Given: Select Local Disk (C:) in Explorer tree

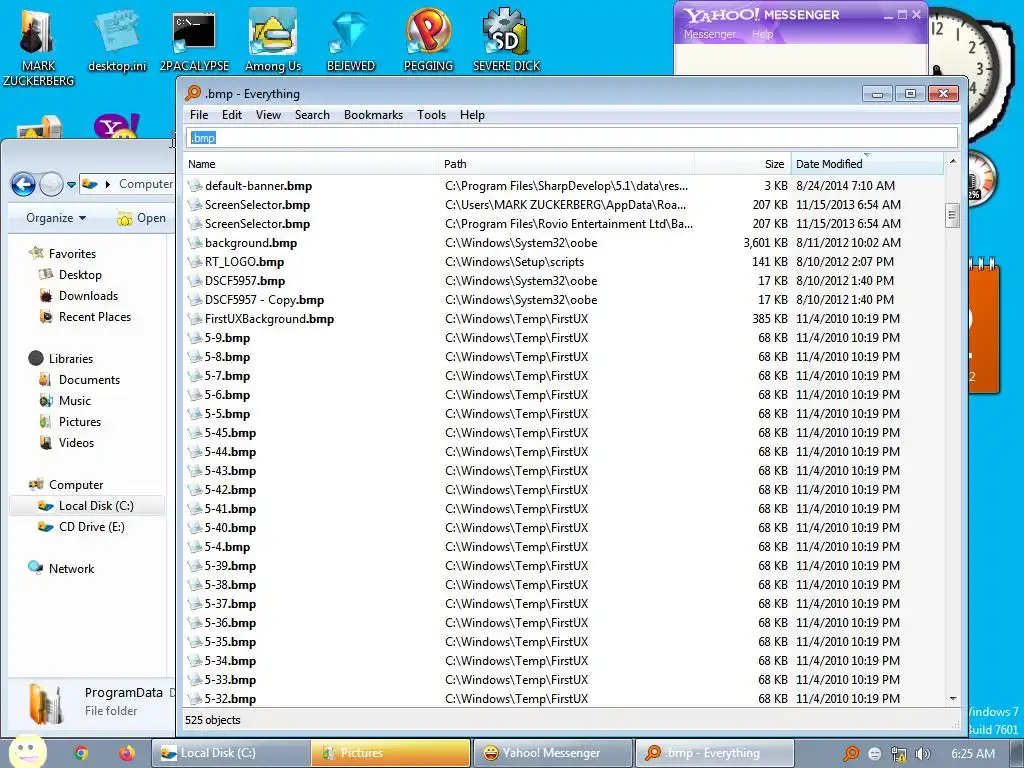Looking at the screenshot, I should click(87, 505).
